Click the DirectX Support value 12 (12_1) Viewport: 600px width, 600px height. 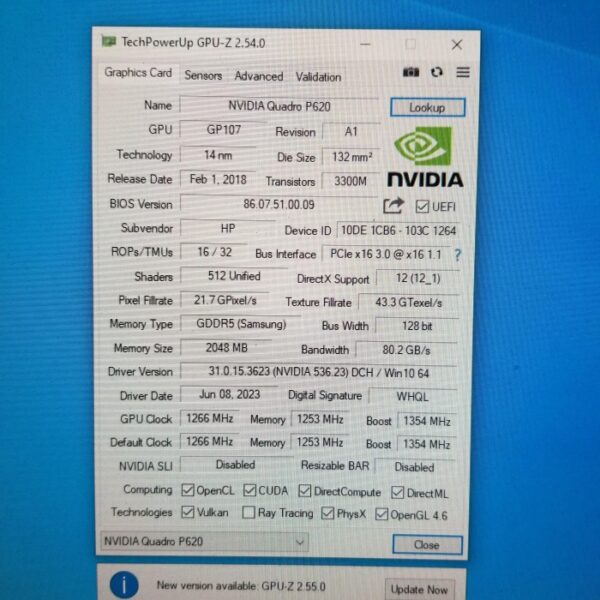(x=418, y=278)
